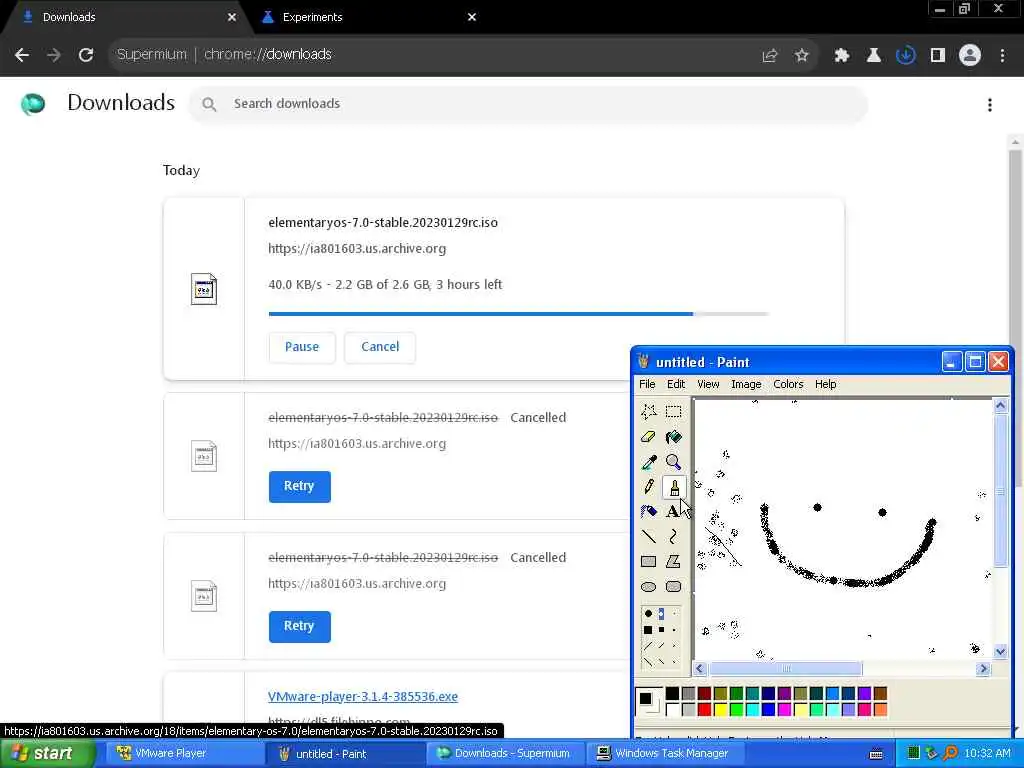Select the Brush tool in Paint
Viewport: 1024px width, 768px height.
[x=673, y=487]
